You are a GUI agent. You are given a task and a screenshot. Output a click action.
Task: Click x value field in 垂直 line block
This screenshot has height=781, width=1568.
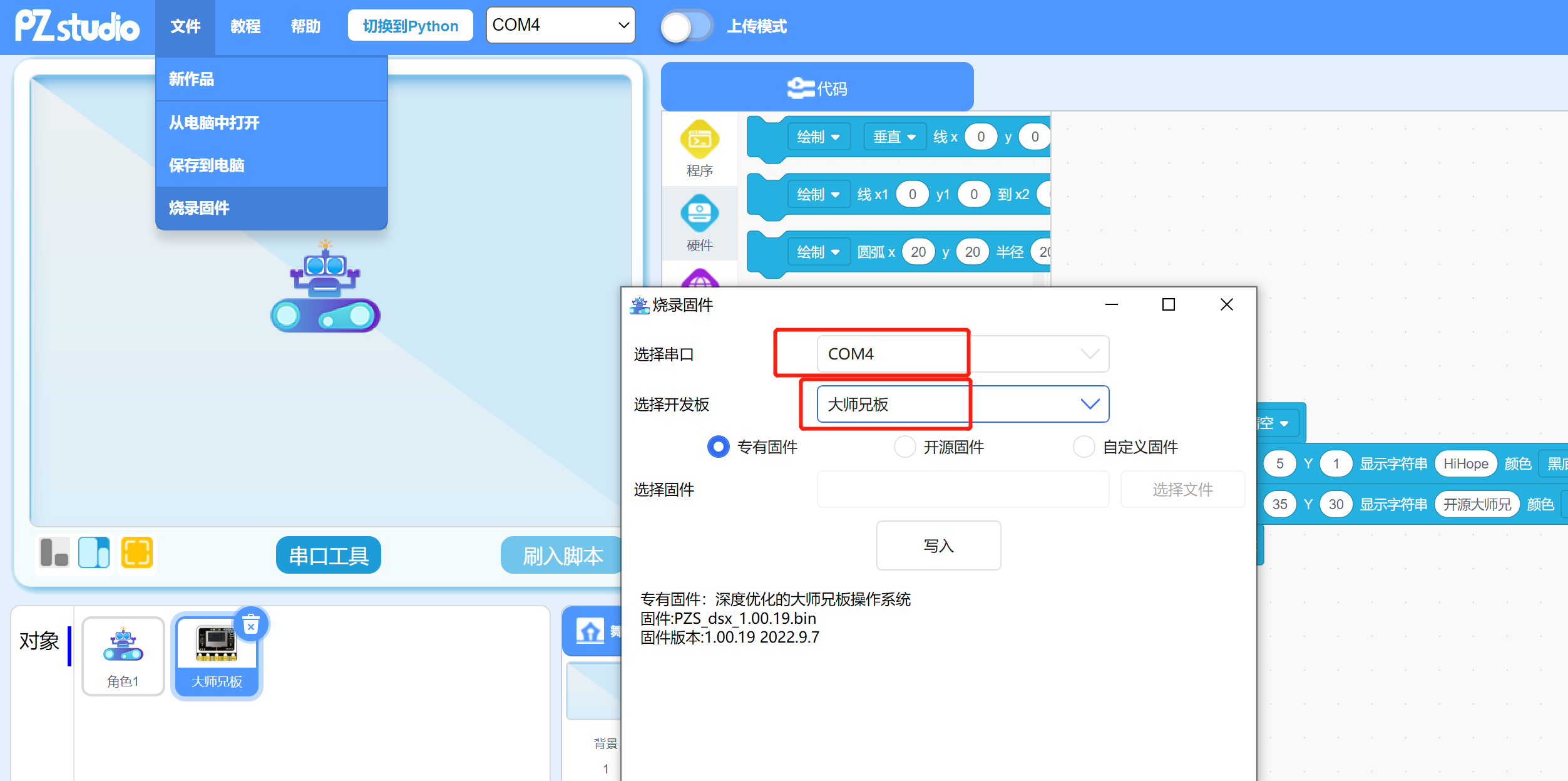tap(981, 137)
